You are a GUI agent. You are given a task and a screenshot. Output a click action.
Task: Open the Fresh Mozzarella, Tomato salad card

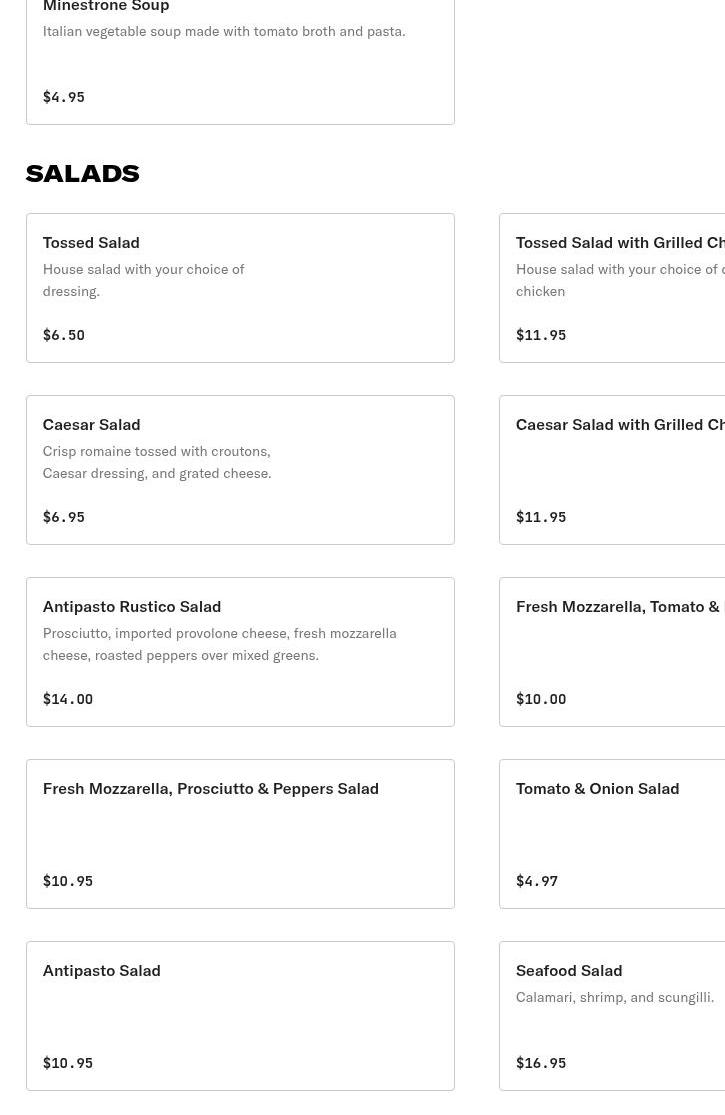pyautogui.click(x=612, y=652)
